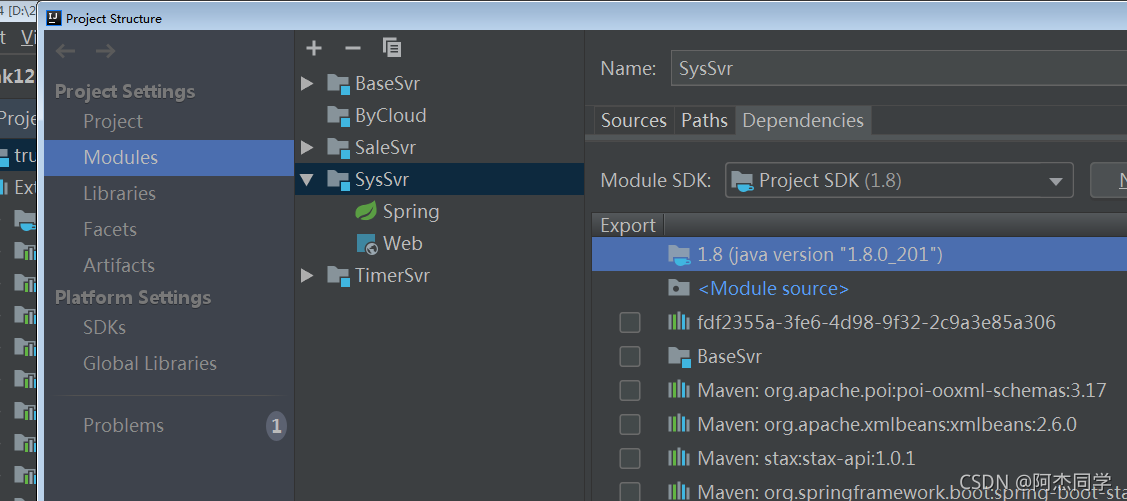Click BaseSvr dependency module icon
Image resolution: width=1127 pixels, height=501 pixels.
(678, 356)
